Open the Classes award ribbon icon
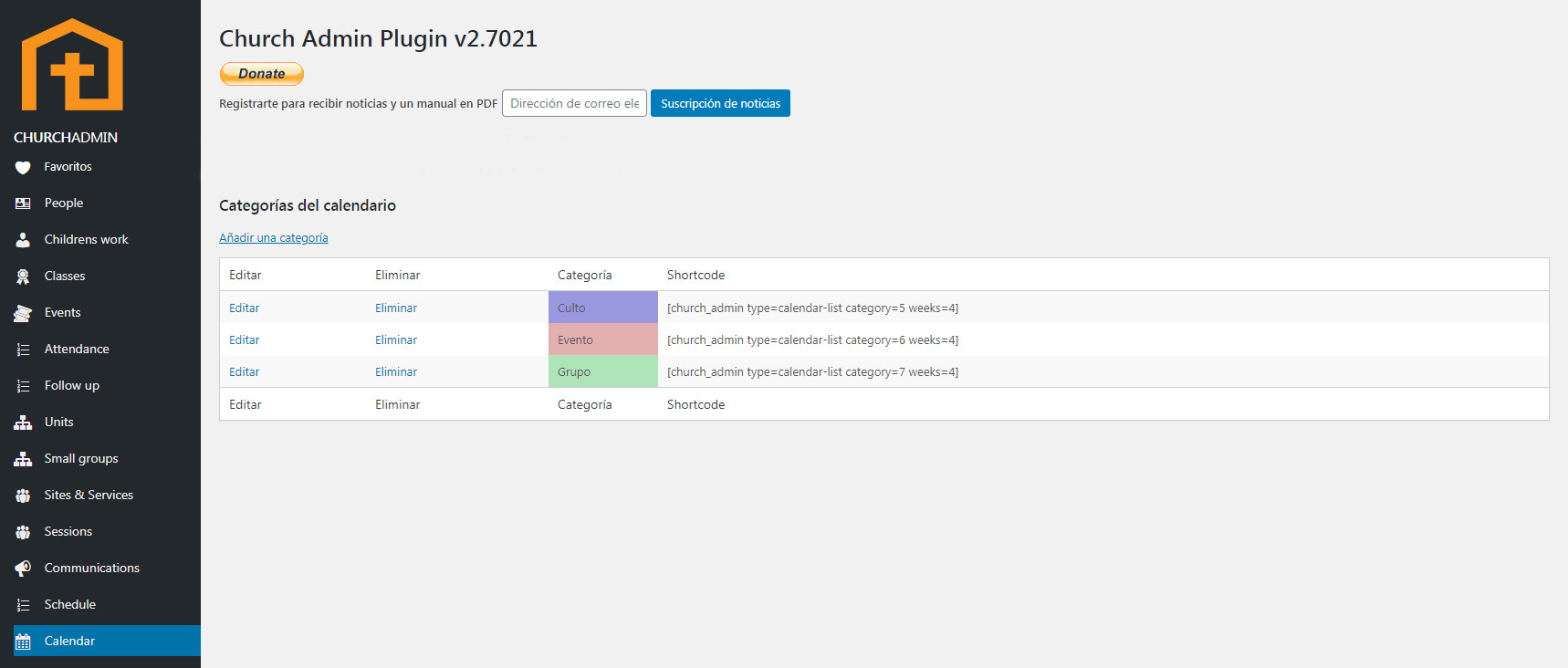This screenshot has height=668, width=1568. 23,277
